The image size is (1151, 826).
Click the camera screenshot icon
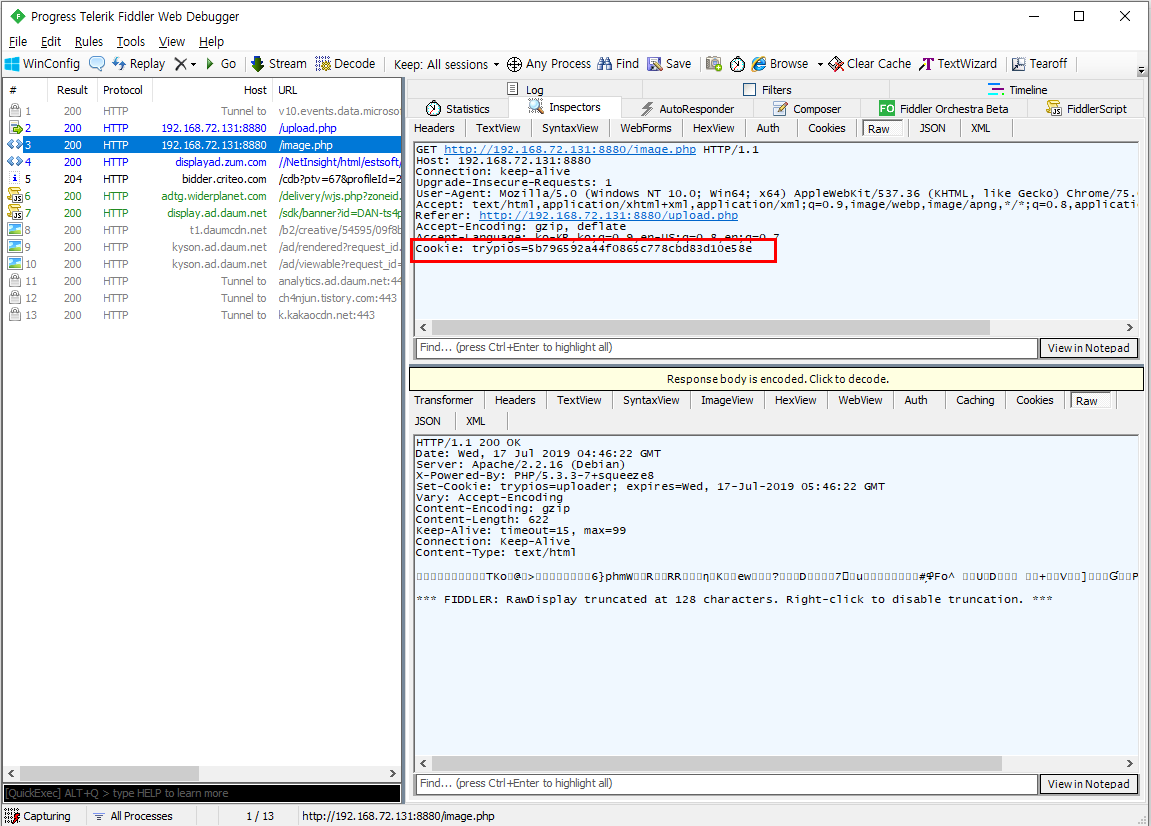click(x=714, y=64)
